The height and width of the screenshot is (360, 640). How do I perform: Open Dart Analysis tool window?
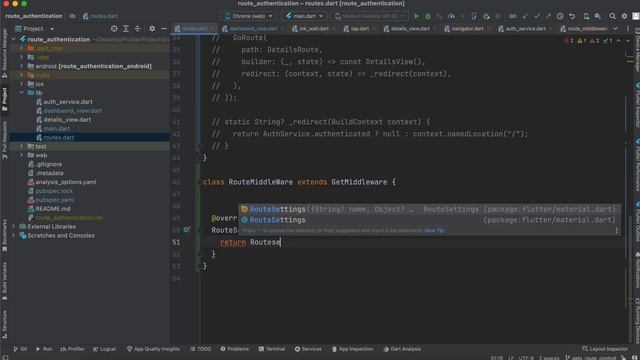[402, 349]
